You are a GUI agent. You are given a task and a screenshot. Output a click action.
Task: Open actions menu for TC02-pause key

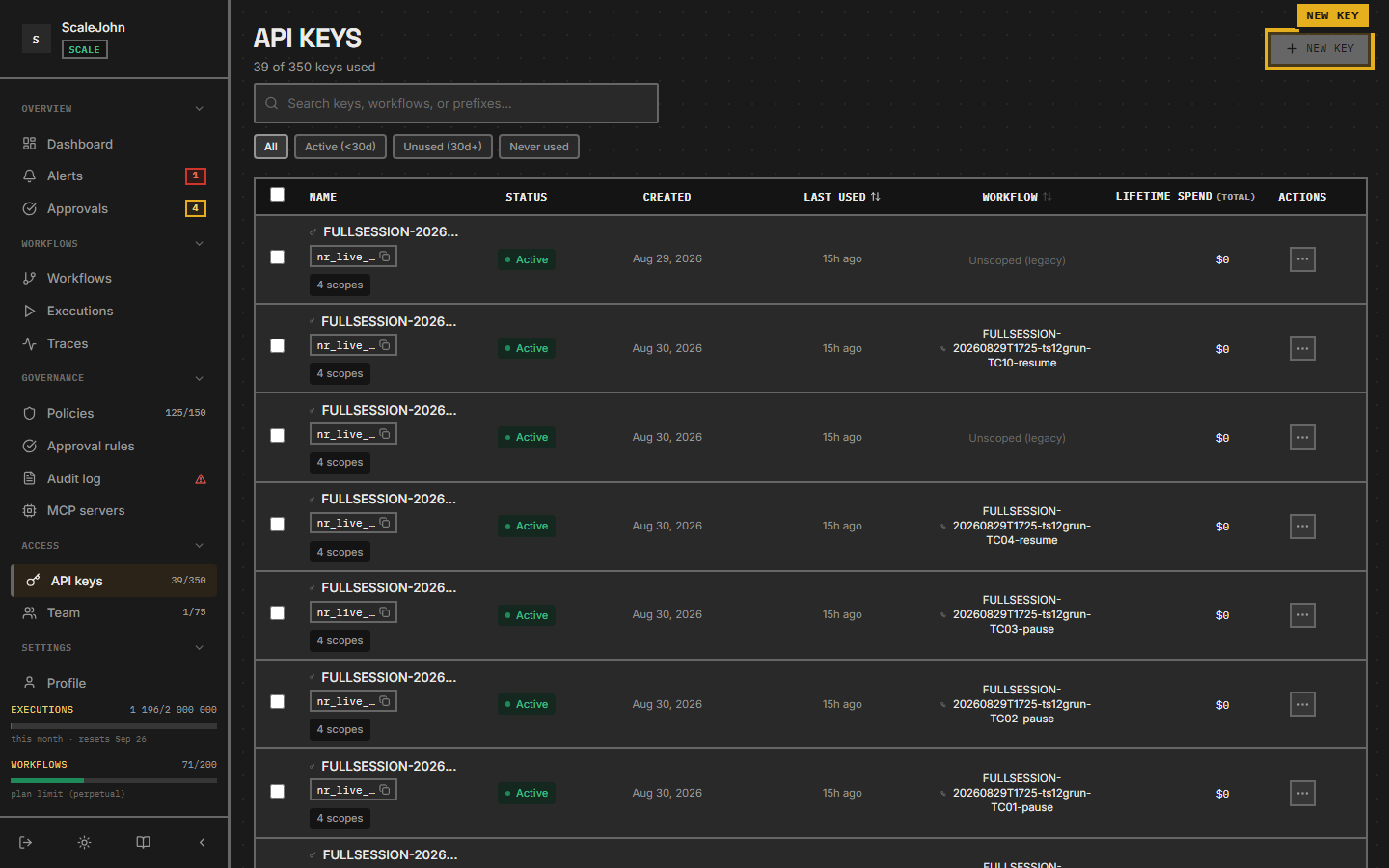(1302, 704)
